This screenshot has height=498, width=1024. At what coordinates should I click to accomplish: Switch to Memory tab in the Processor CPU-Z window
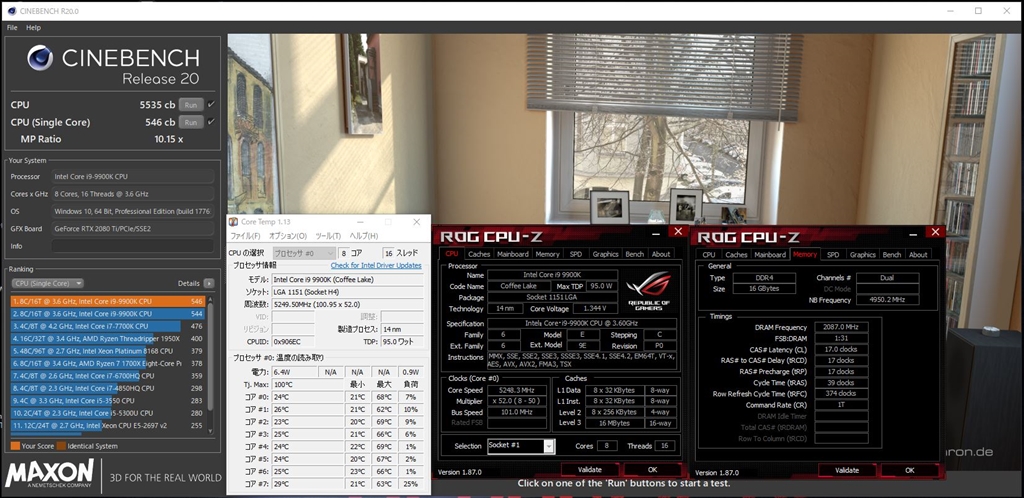tap(547, 254)
